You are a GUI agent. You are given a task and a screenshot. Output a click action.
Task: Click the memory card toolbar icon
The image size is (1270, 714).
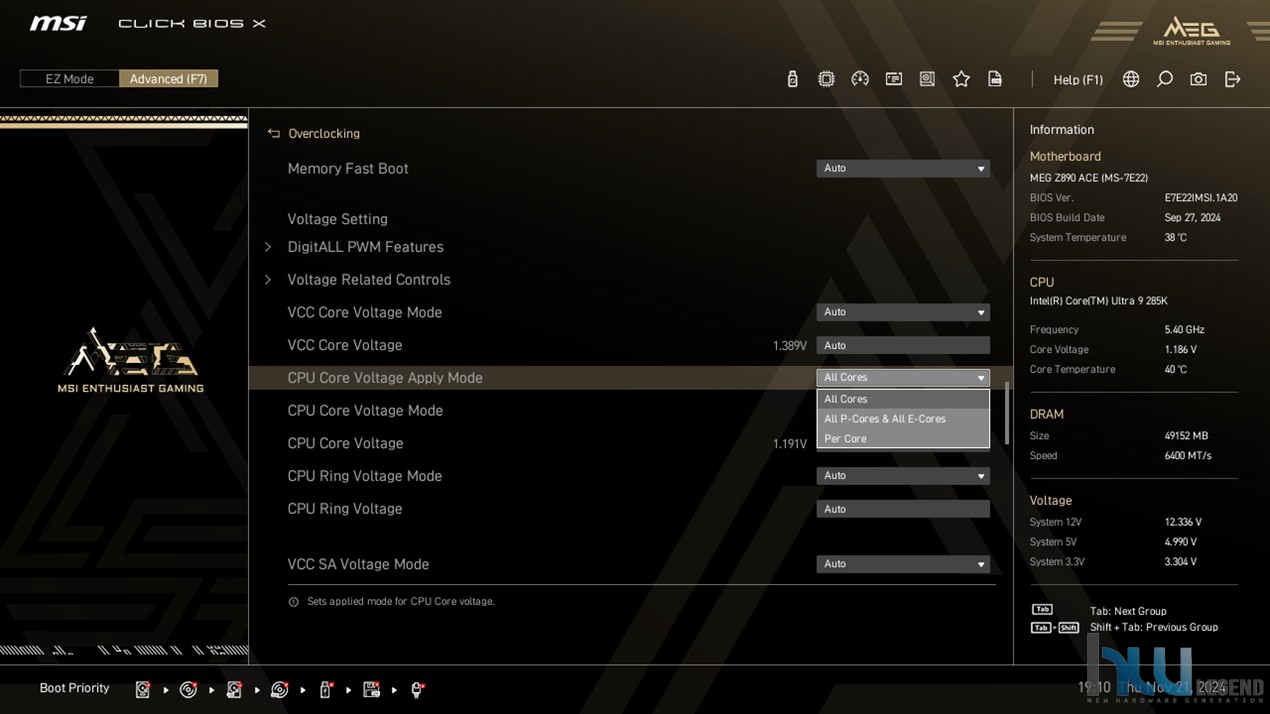(894, 79)
